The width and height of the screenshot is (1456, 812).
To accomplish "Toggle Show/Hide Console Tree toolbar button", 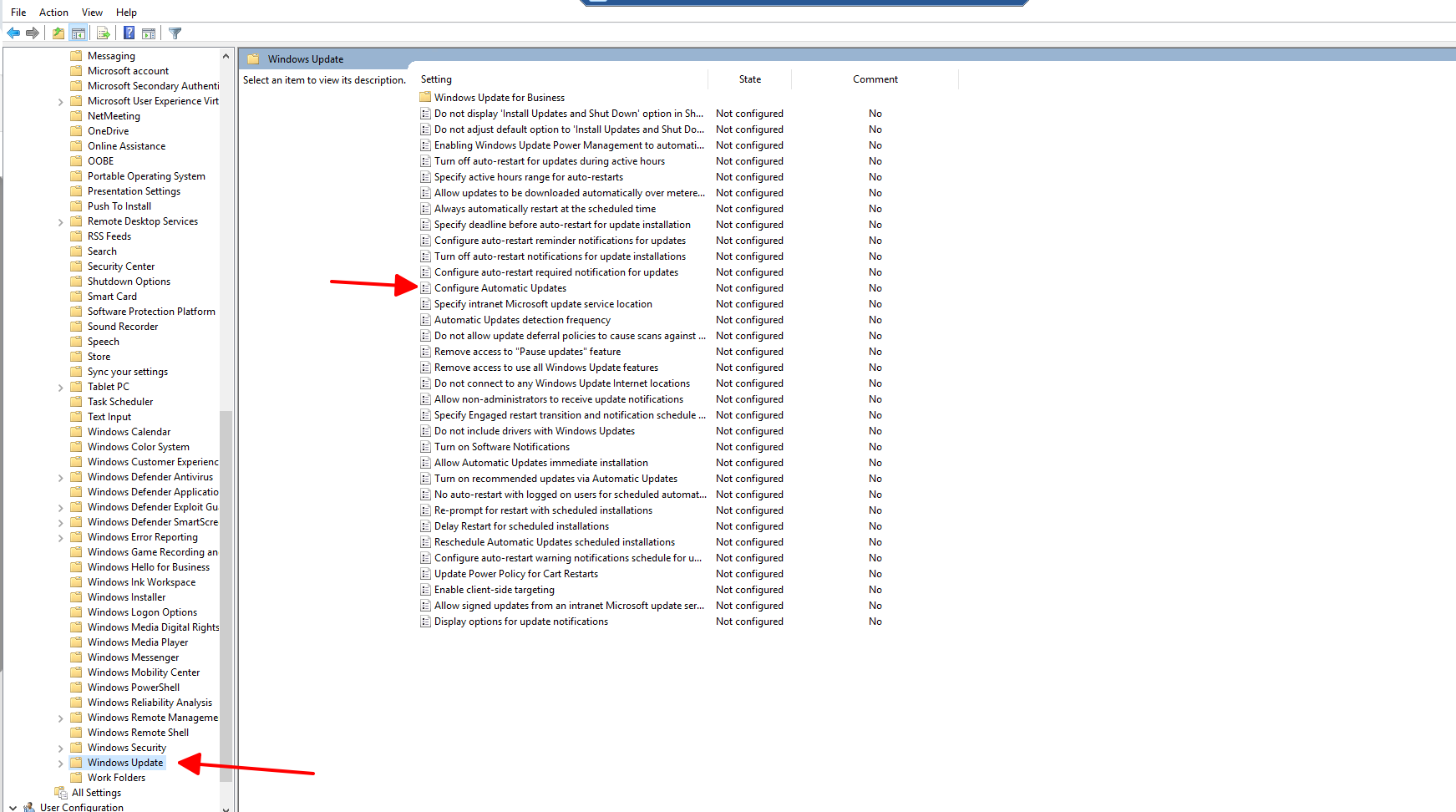I will pos(79,33).
